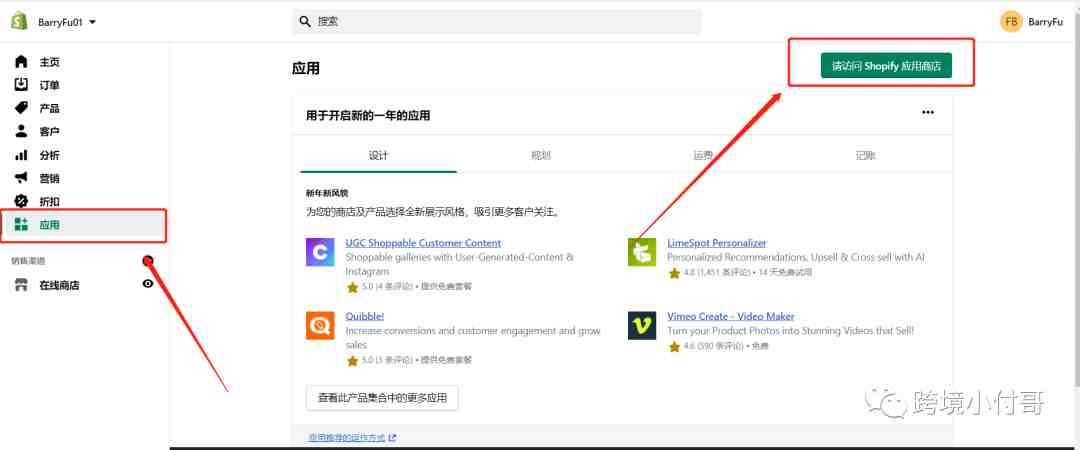Image resolution: width=1080 pixels, height=450 pixels.
Task: Open LimeSpot Personalizer link
Action: pyautogui.click(x=716, y=243)
